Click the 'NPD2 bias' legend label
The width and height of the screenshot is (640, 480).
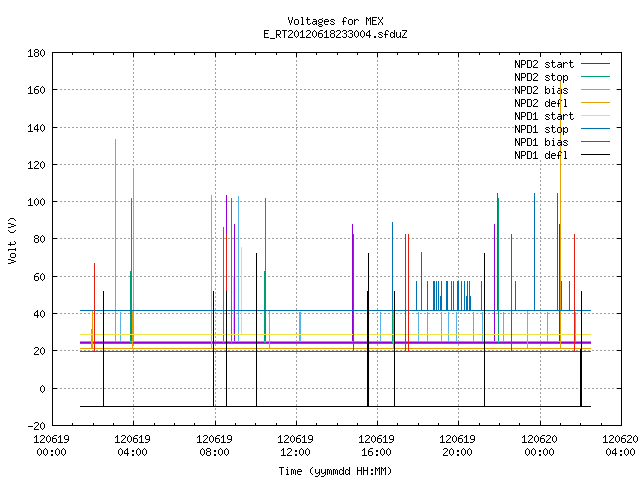point(541,90)
